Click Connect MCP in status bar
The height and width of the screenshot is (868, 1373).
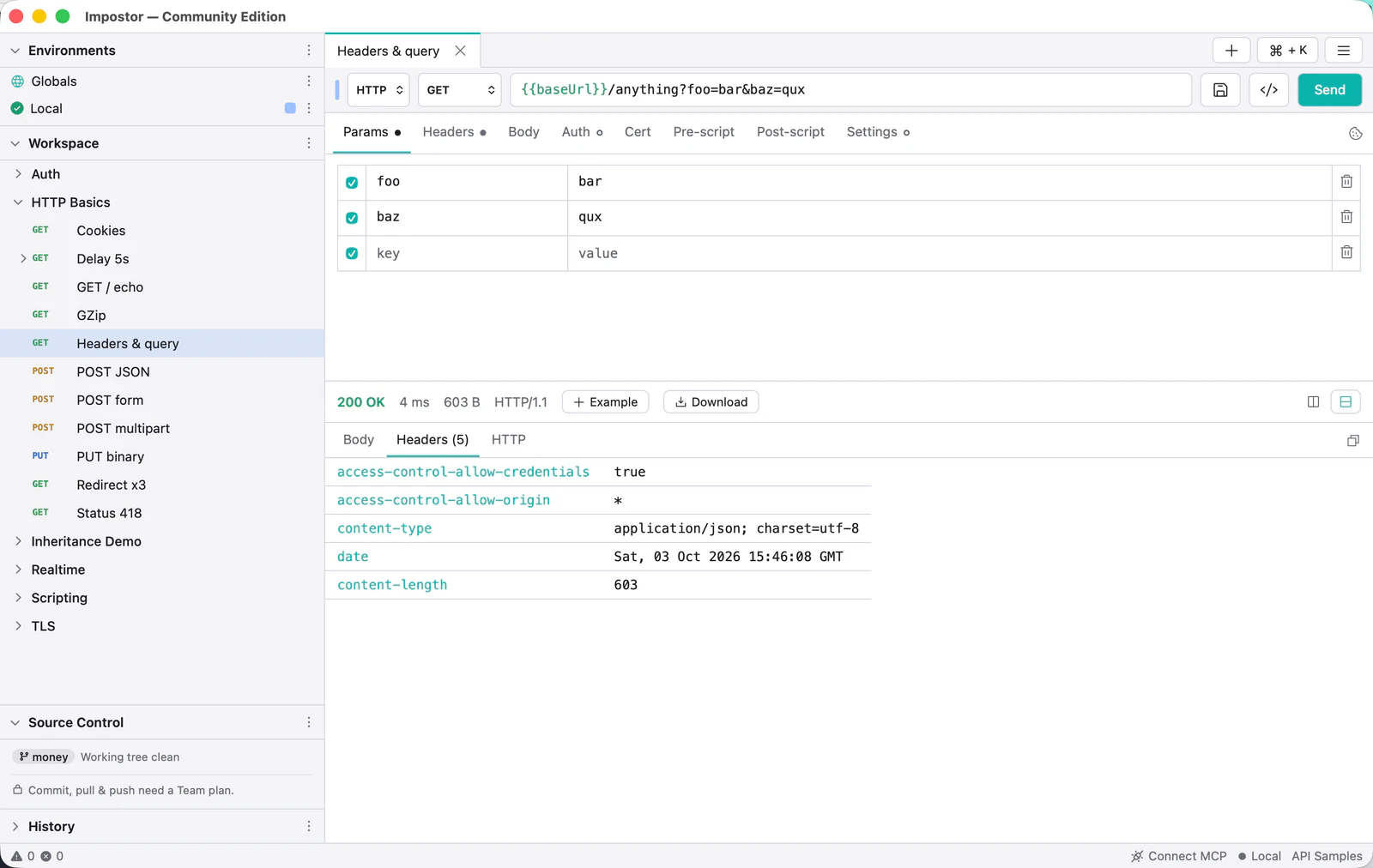1179,856
